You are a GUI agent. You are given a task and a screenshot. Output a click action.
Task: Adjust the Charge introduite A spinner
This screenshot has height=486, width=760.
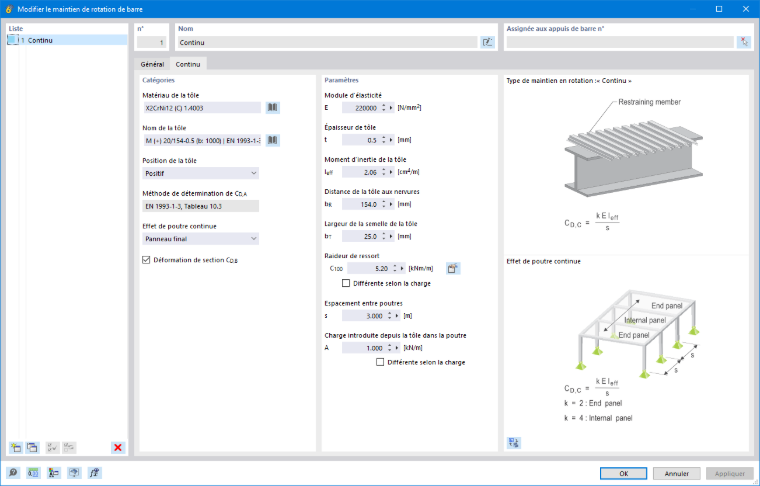[390, 348]
